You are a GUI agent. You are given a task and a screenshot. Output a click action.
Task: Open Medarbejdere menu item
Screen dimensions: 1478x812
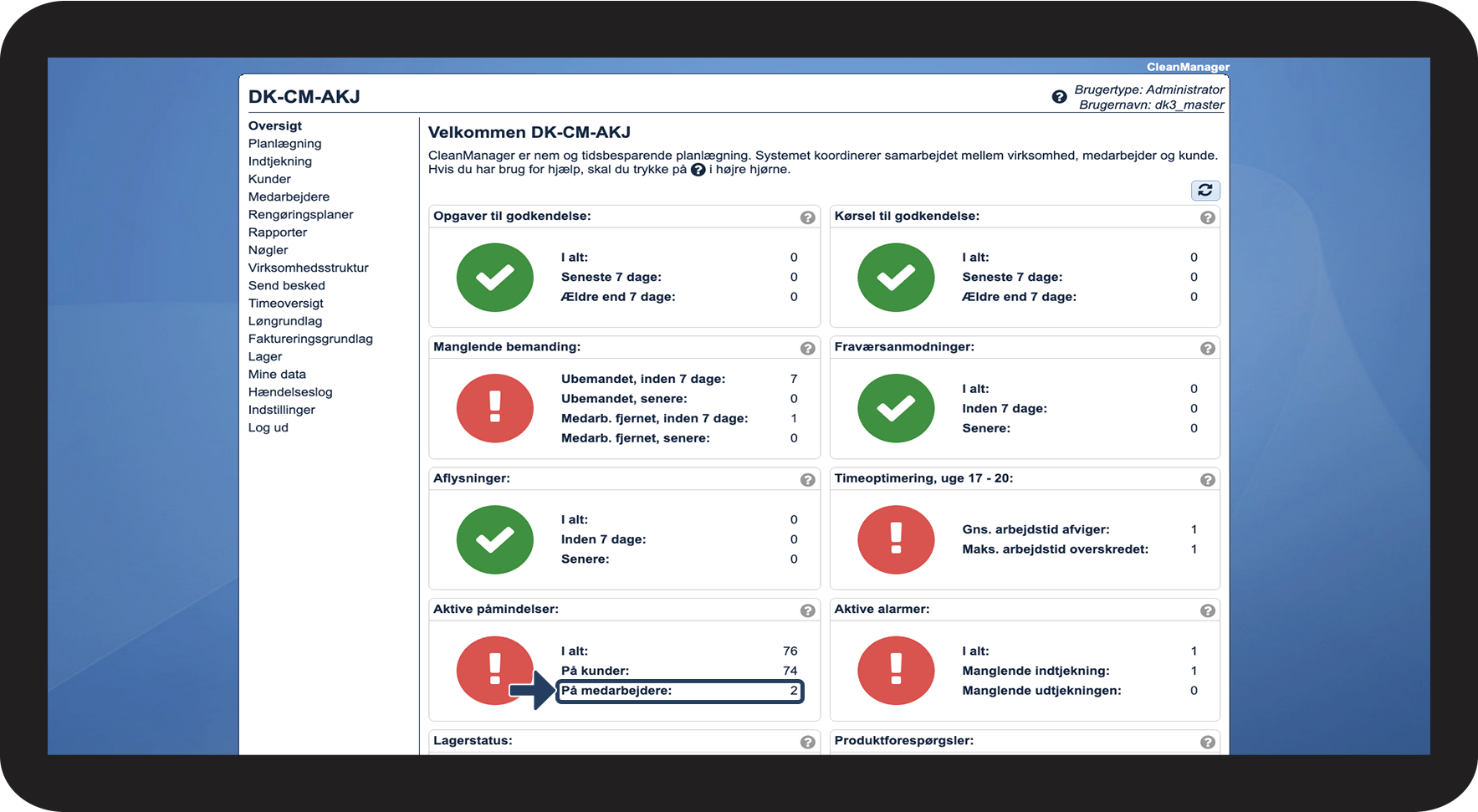point(289,197)
